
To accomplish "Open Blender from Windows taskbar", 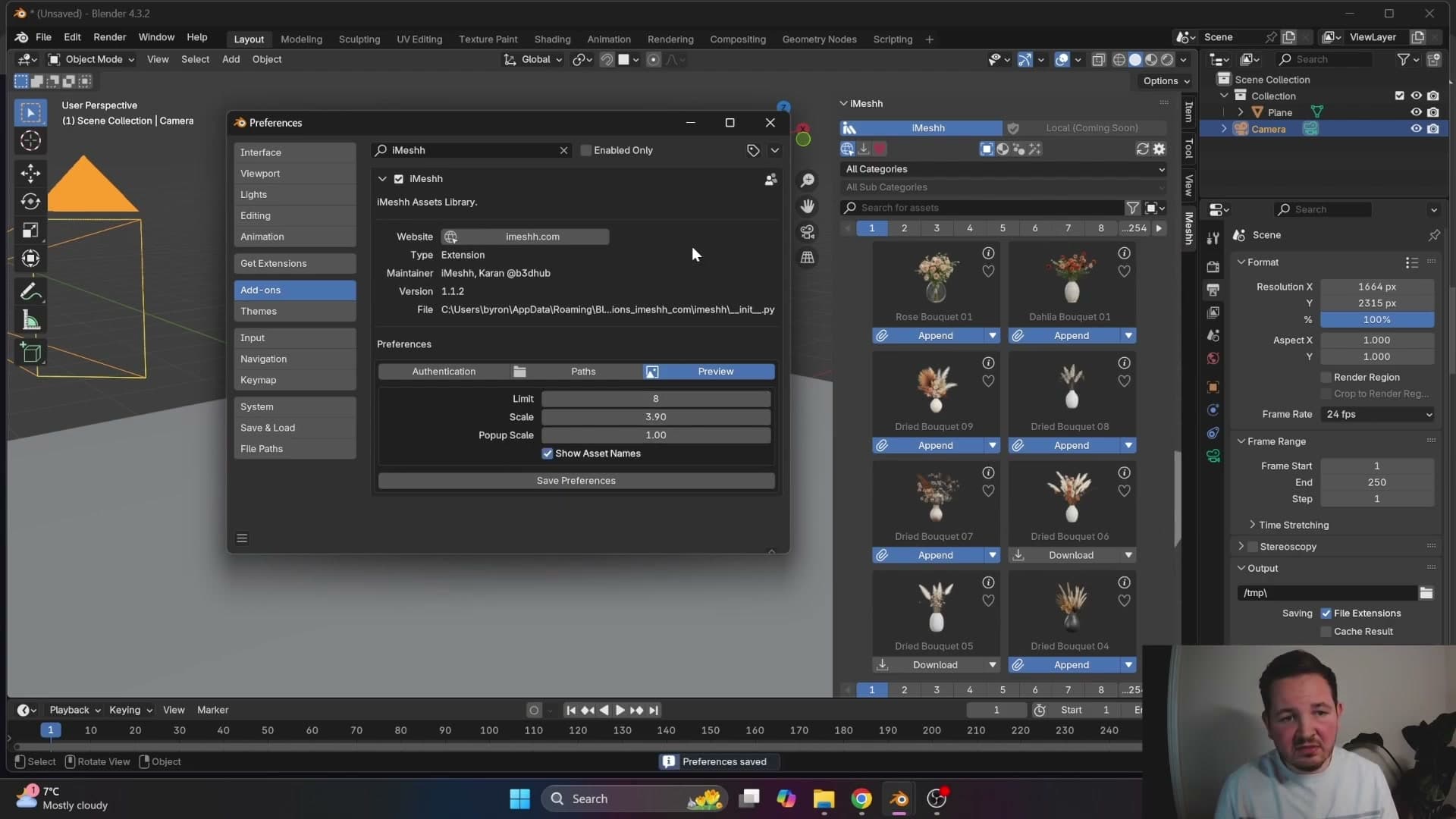I will pos(899,799).
